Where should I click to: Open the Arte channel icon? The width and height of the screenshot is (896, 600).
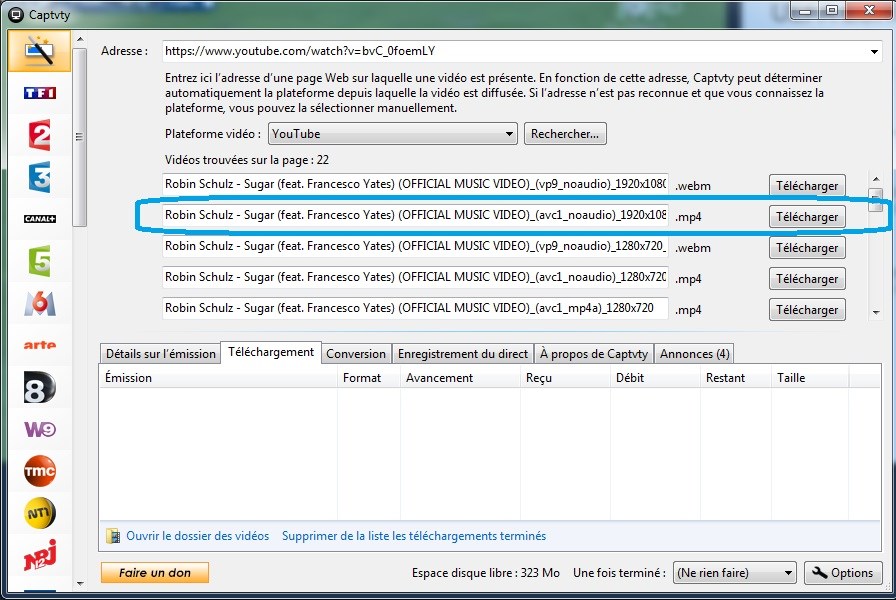(x=39, y=345)
